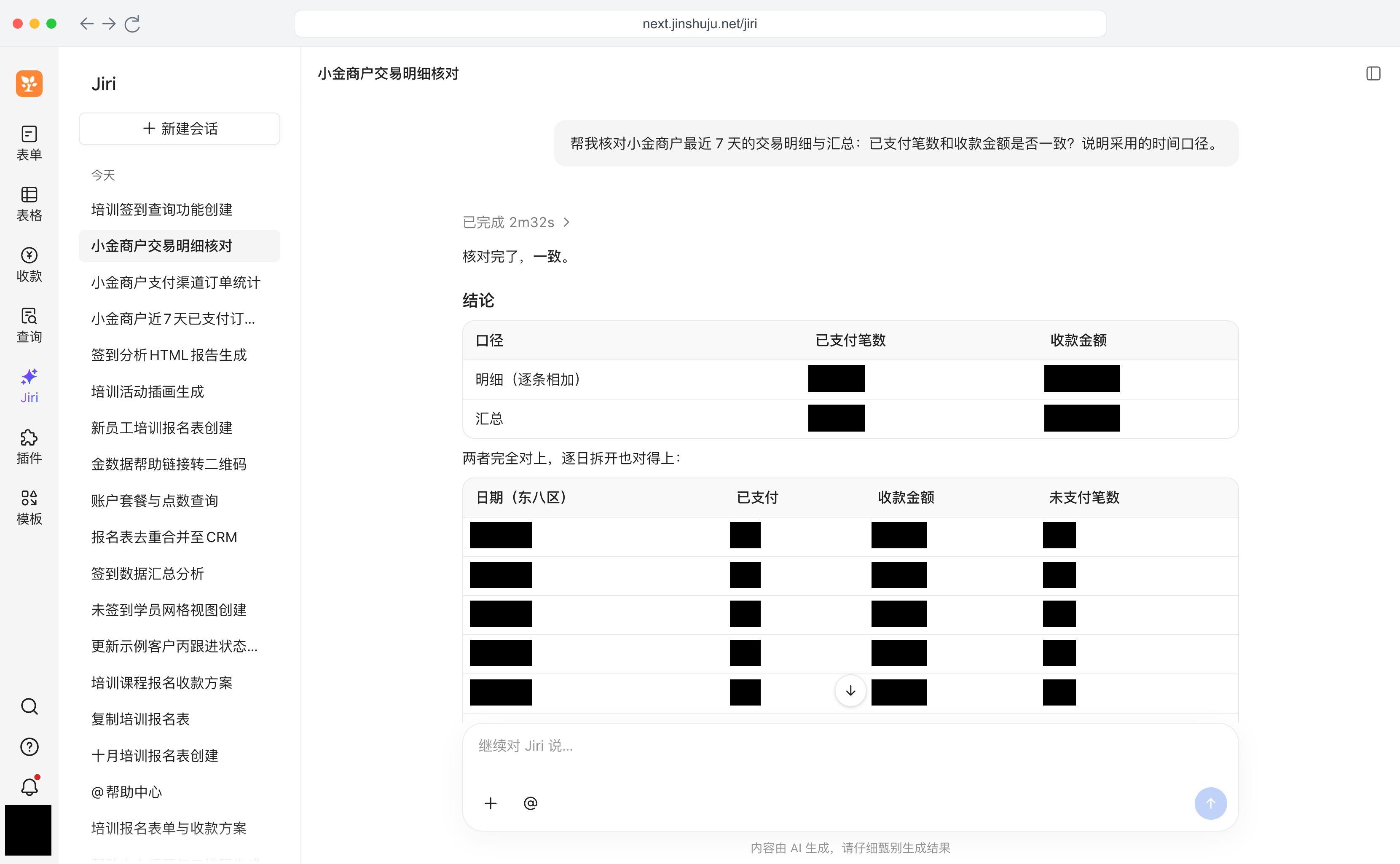1400x864 pixels.
Task: Click the user avatar at sidebar bottom
Action: tap(28, 830)
